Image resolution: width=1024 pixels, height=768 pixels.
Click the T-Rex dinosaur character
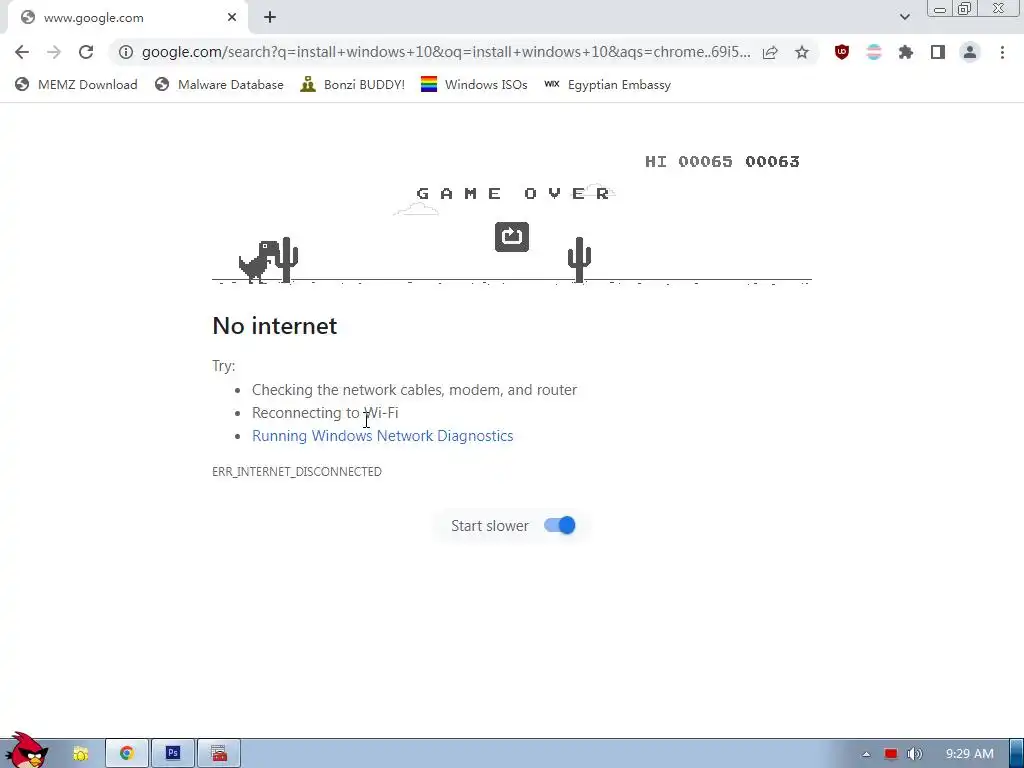(x=259, y=261)
